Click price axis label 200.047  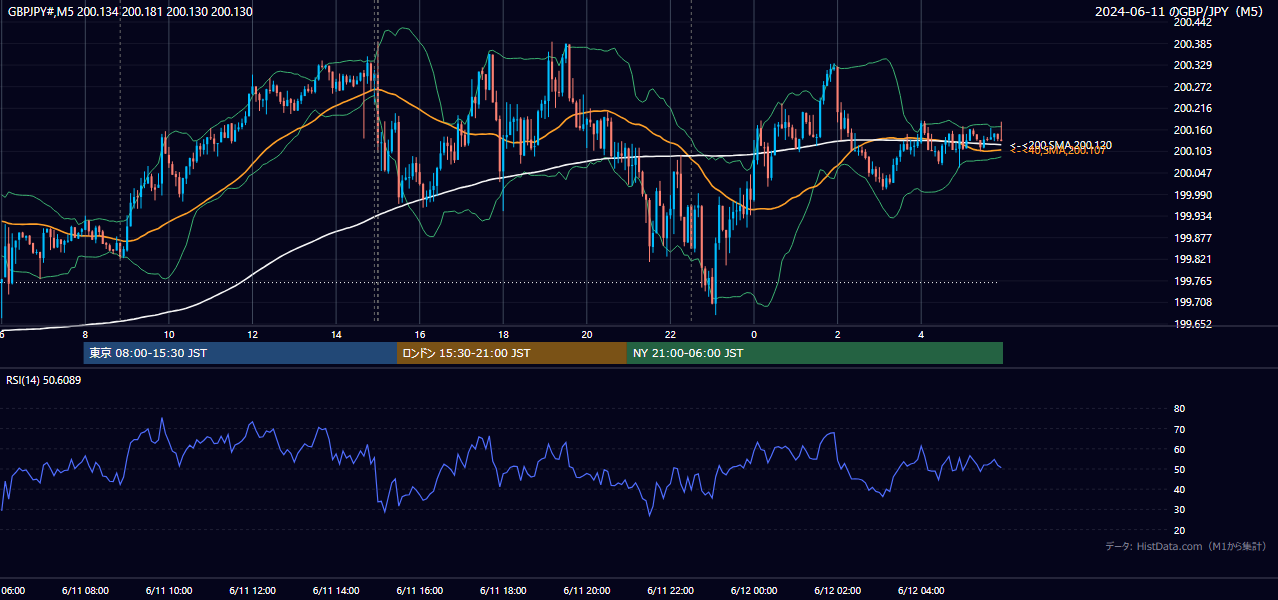[1192, 173]
